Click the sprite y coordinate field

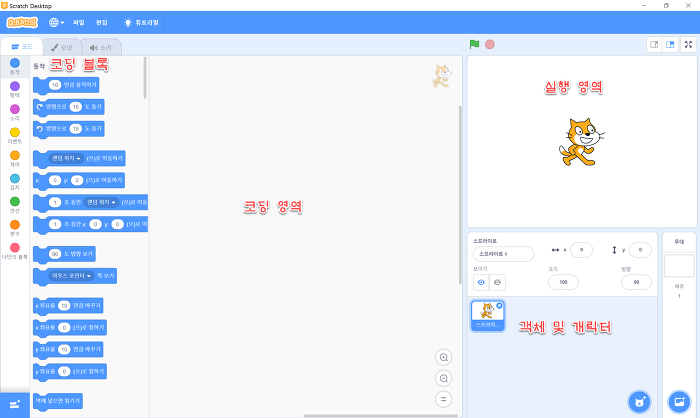point(640,250)
